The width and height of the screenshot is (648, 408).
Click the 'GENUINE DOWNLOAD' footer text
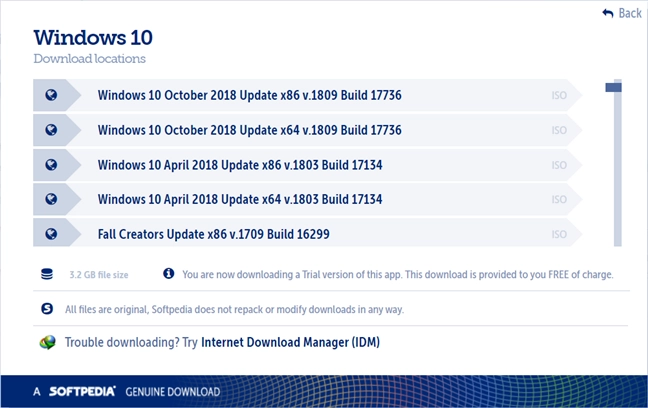click(x=173, y=392)
